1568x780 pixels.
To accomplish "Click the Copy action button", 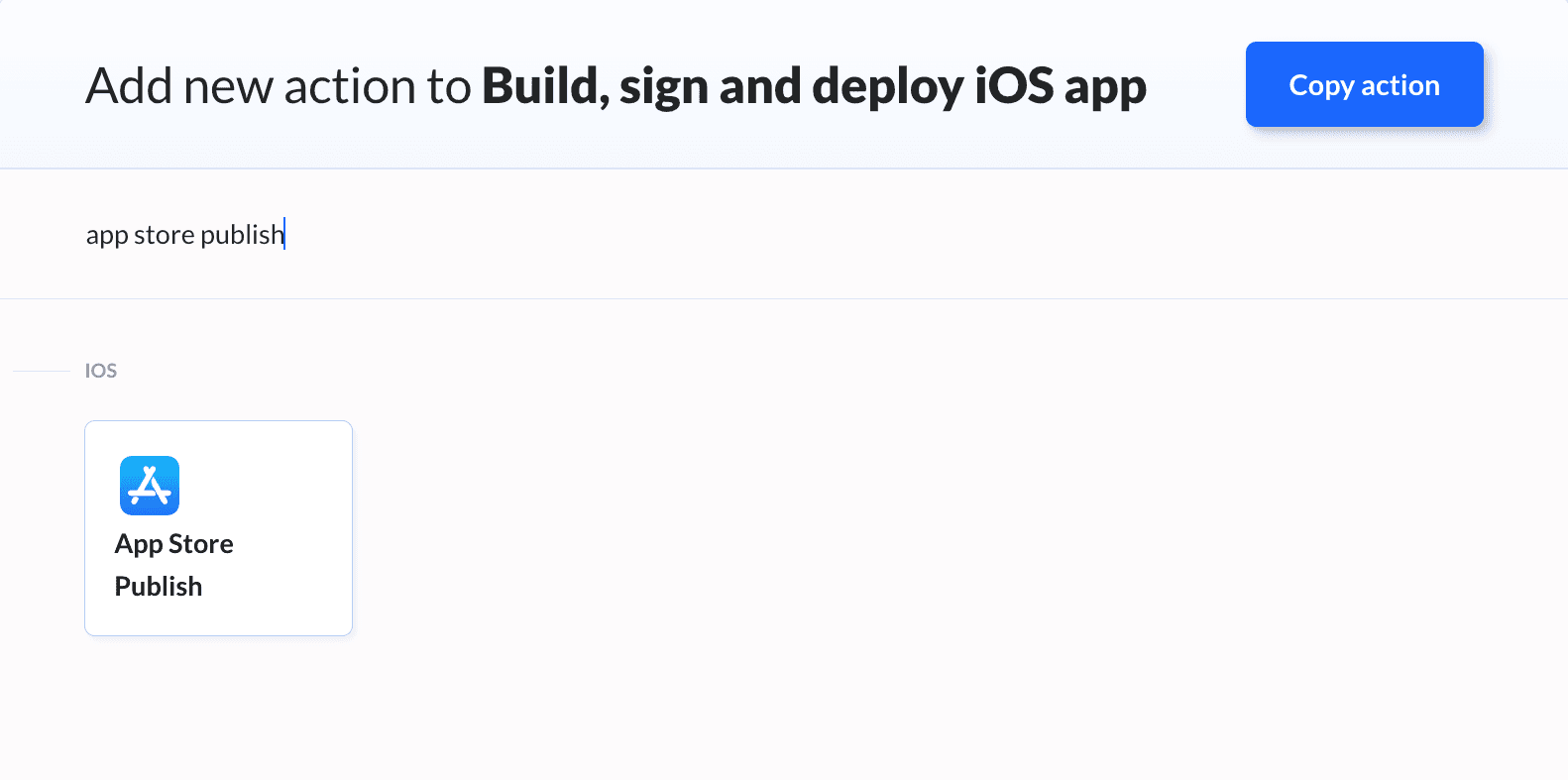I will [x=1364, y=85].
